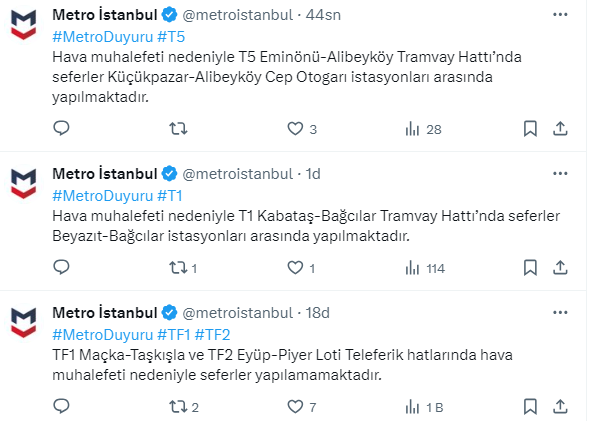Open #MetroDuyuru hashtag in the T1 tweet

click(x=103, y=196)
